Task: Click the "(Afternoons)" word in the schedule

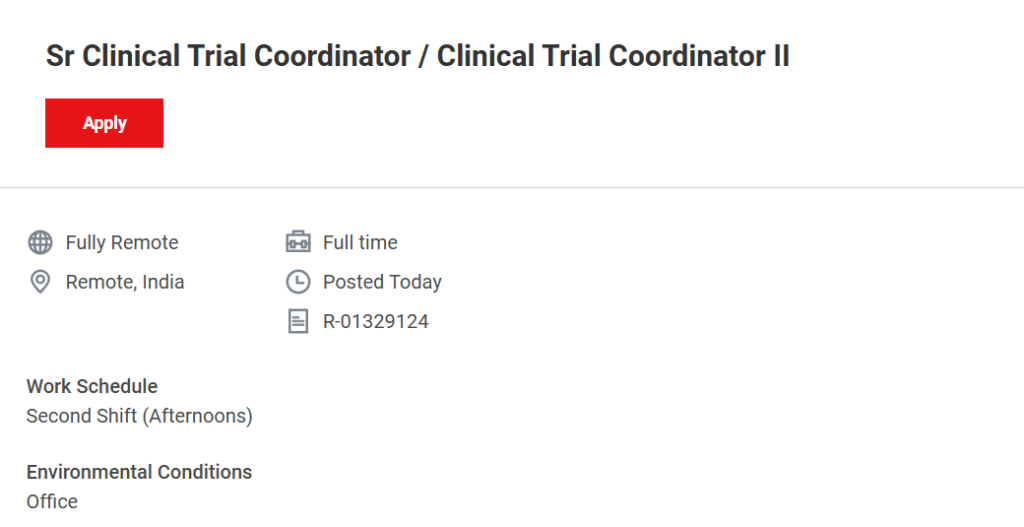Action: click(198, 416)
